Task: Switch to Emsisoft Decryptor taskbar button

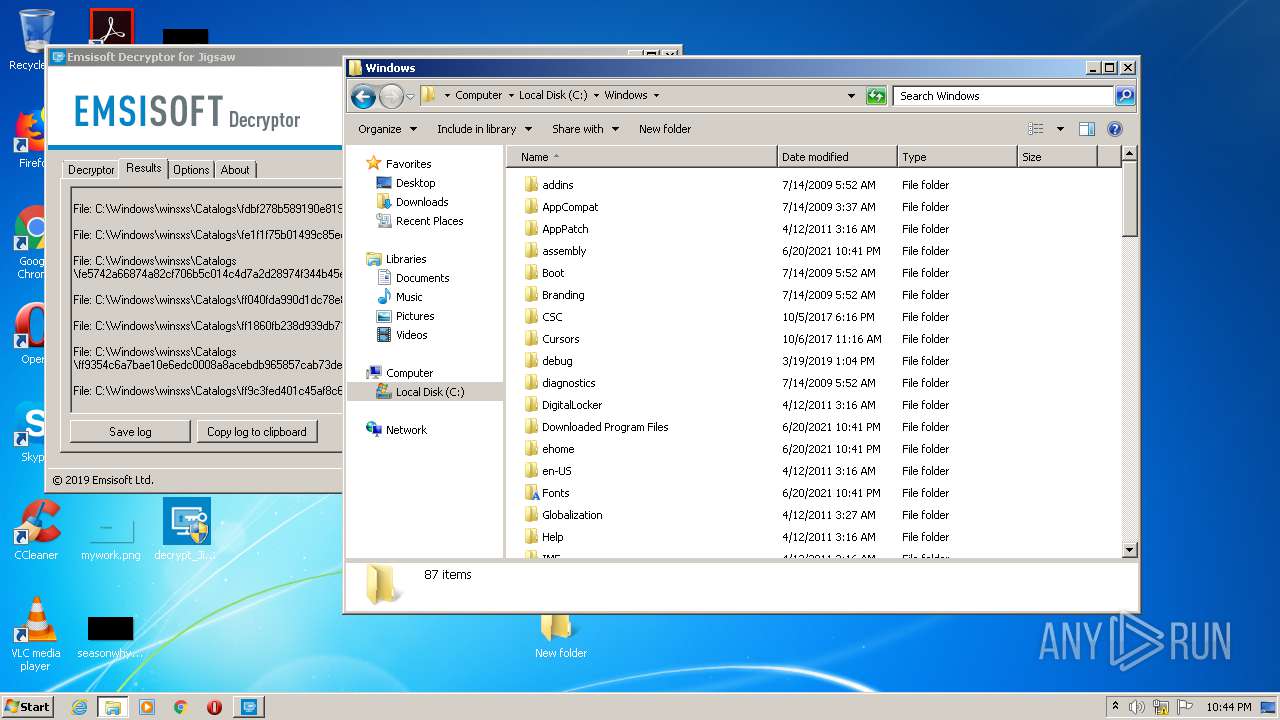Action: click(248, 707)
